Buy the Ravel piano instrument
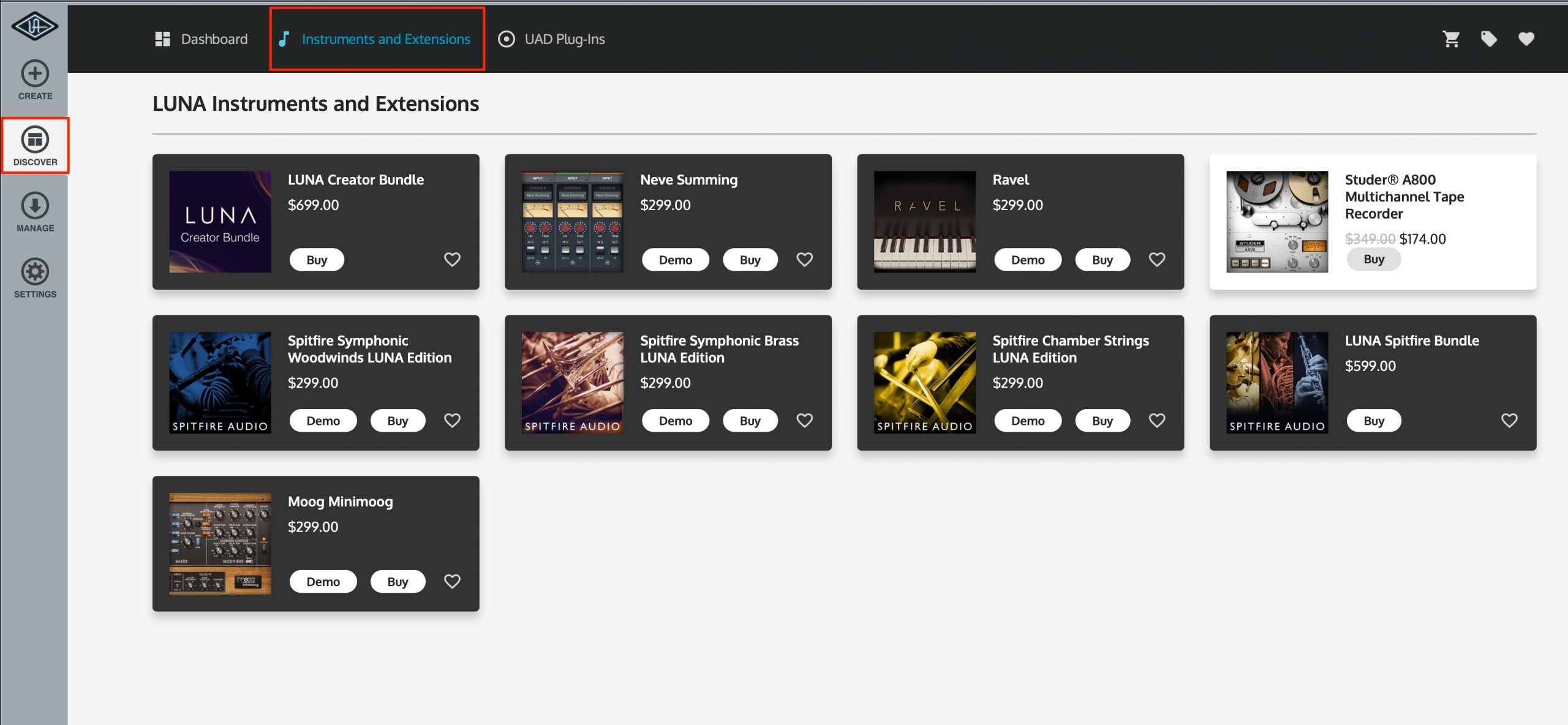1568x725 pixels. (1102, 260)
